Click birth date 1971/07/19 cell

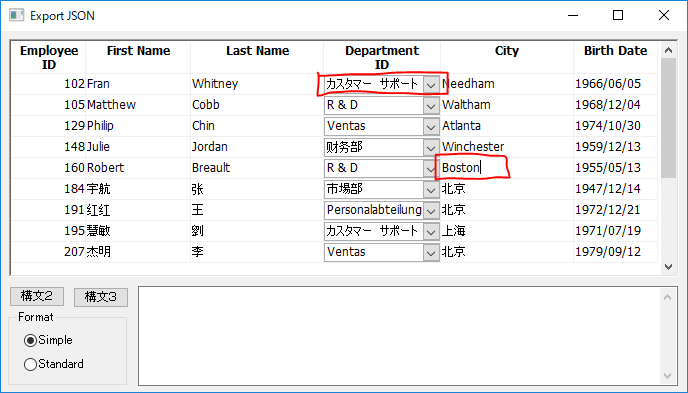[615, 231]
